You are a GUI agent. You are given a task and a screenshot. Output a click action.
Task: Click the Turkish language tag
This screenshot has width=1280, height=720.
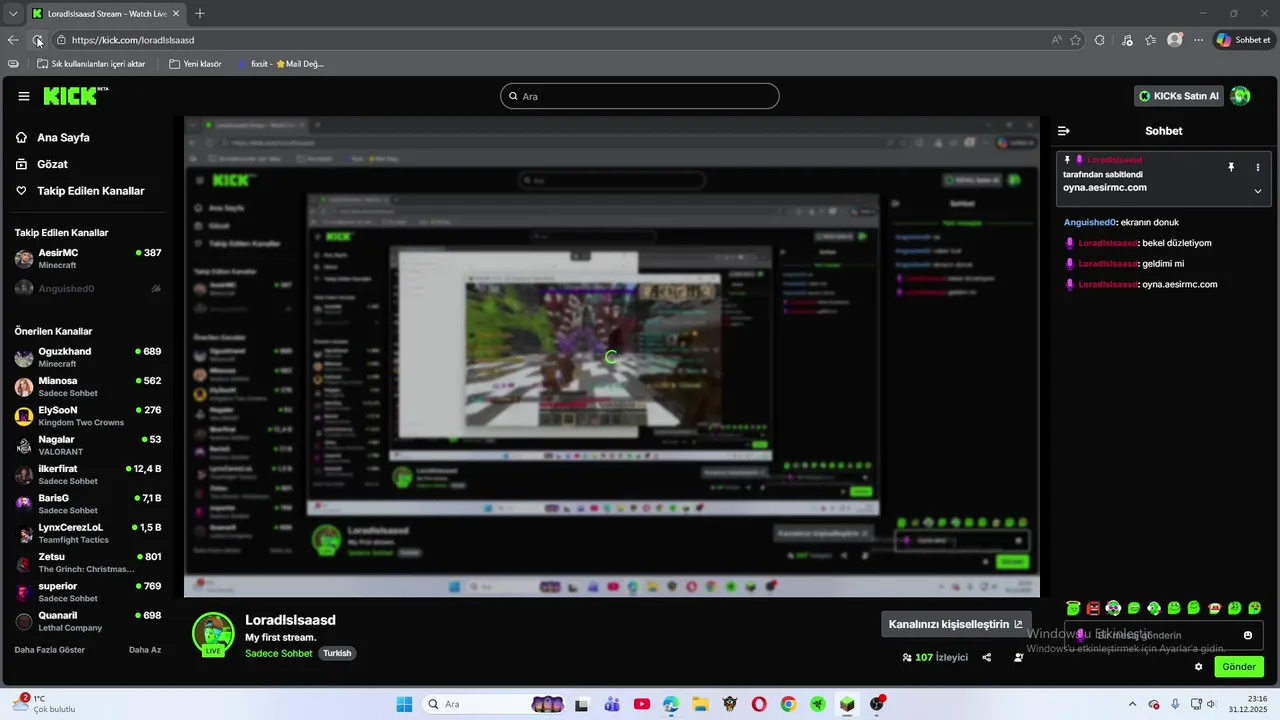point(337,653)
